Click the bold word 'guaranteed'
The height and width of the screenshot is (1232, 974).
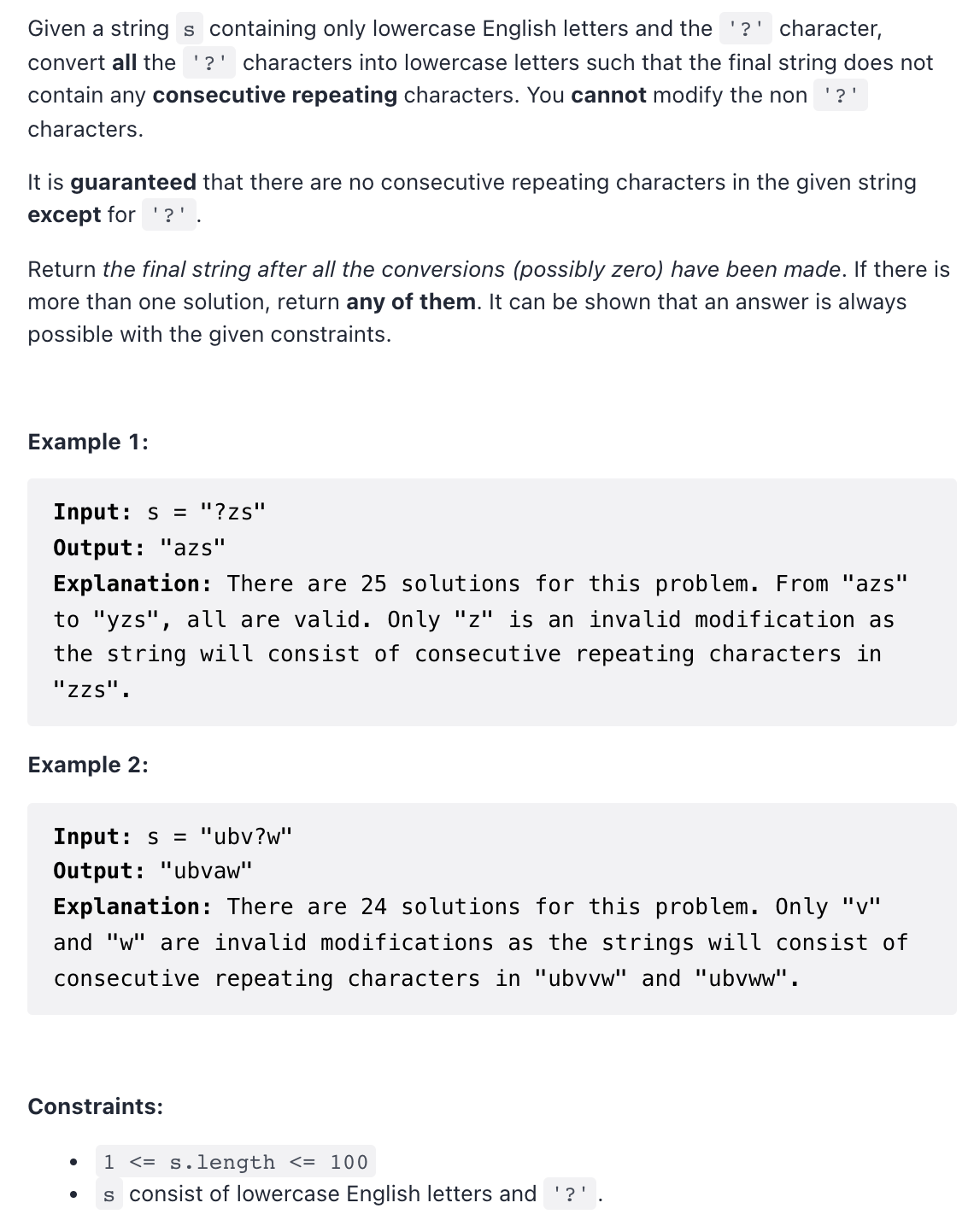pyautogui.click(x=133, y=182)
